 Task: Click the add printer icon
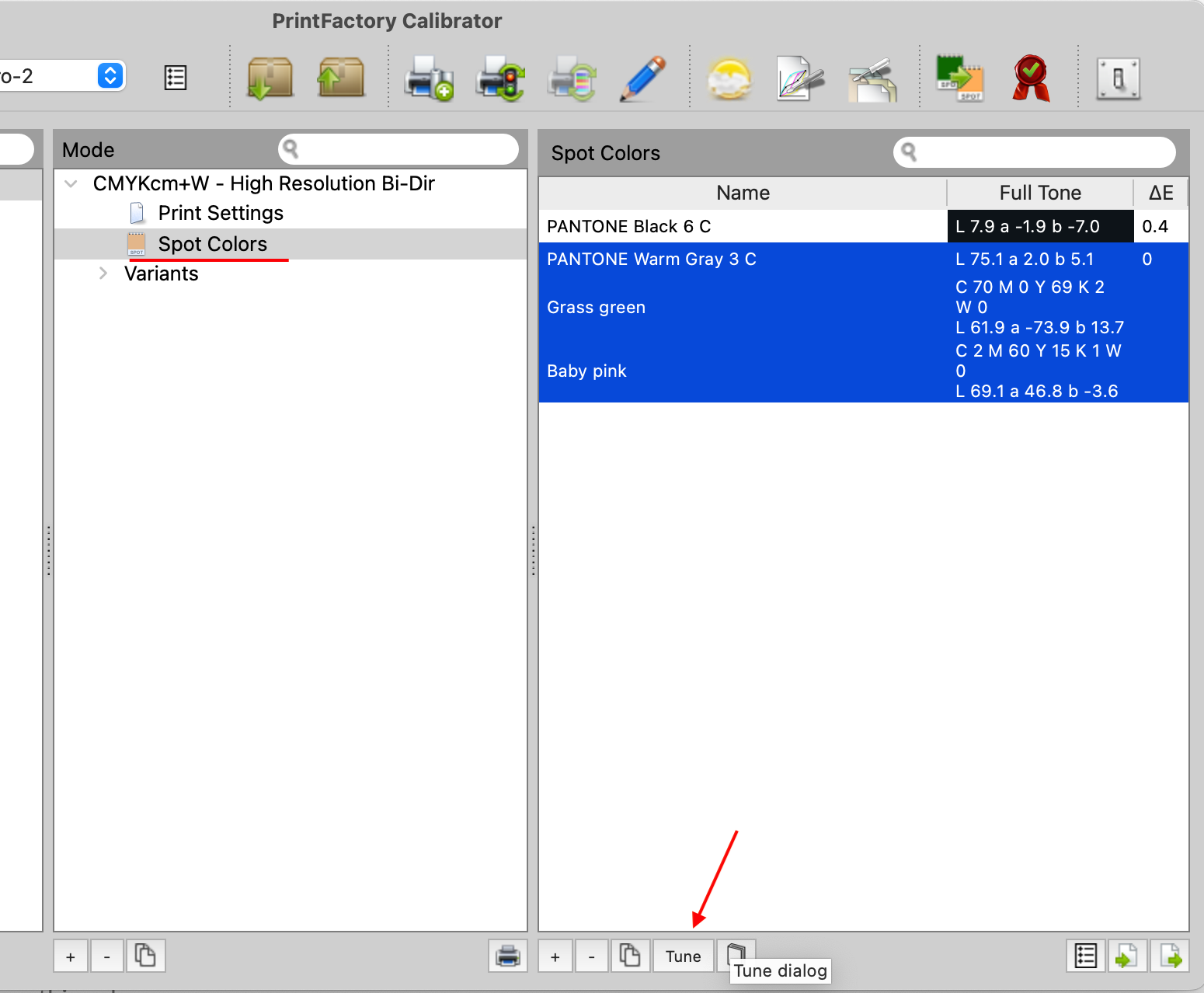tap(428, 78)
